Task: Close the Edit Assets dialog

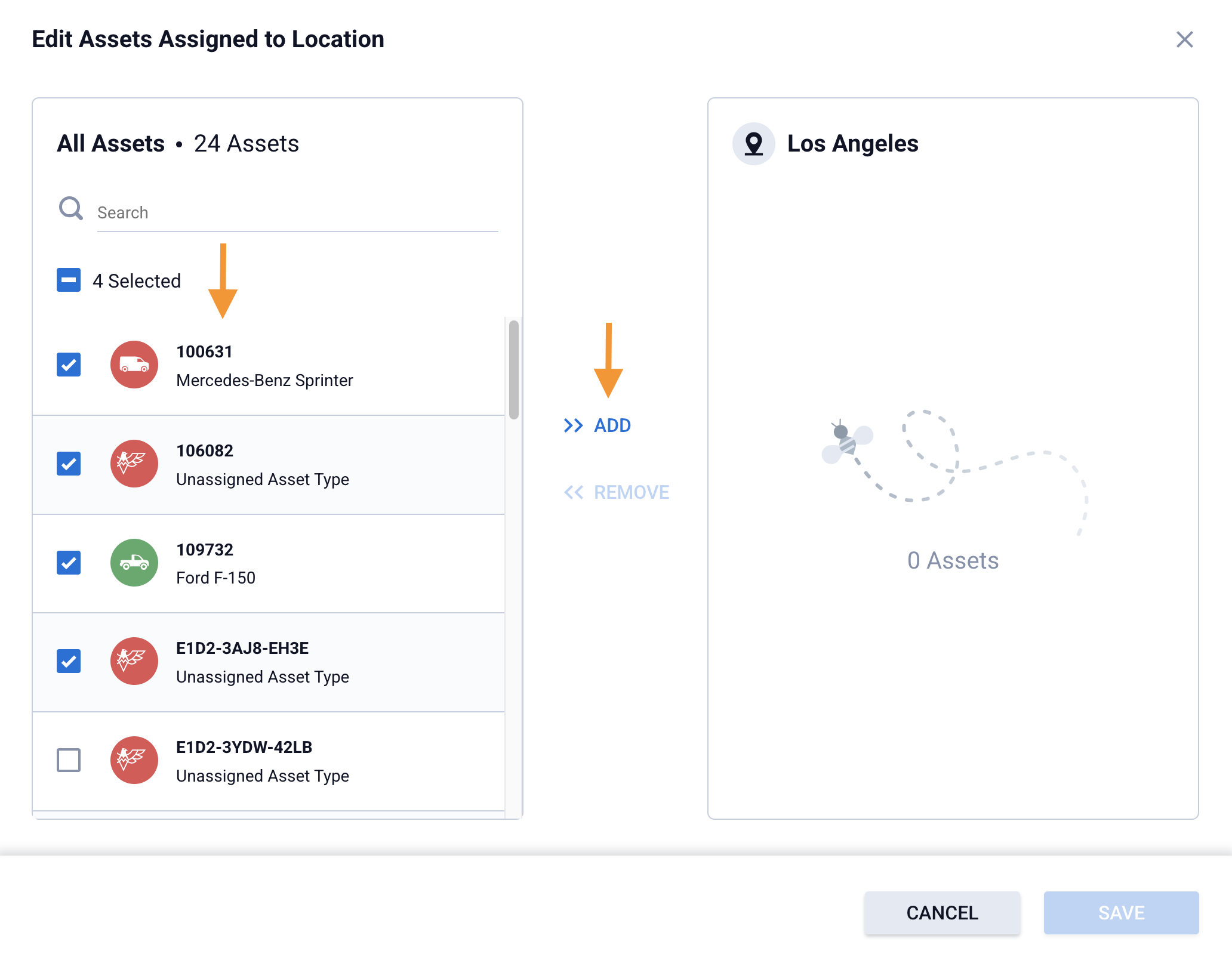Action: (1184, 39)
